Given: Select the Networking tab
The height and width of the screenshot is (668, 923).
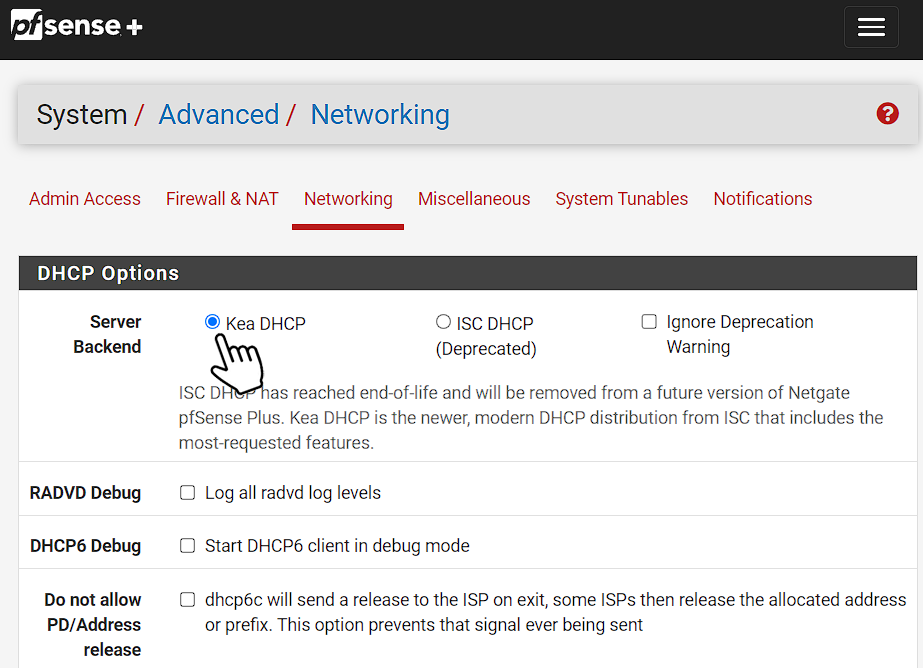Looking at the screenshot, I should point(347,198).
